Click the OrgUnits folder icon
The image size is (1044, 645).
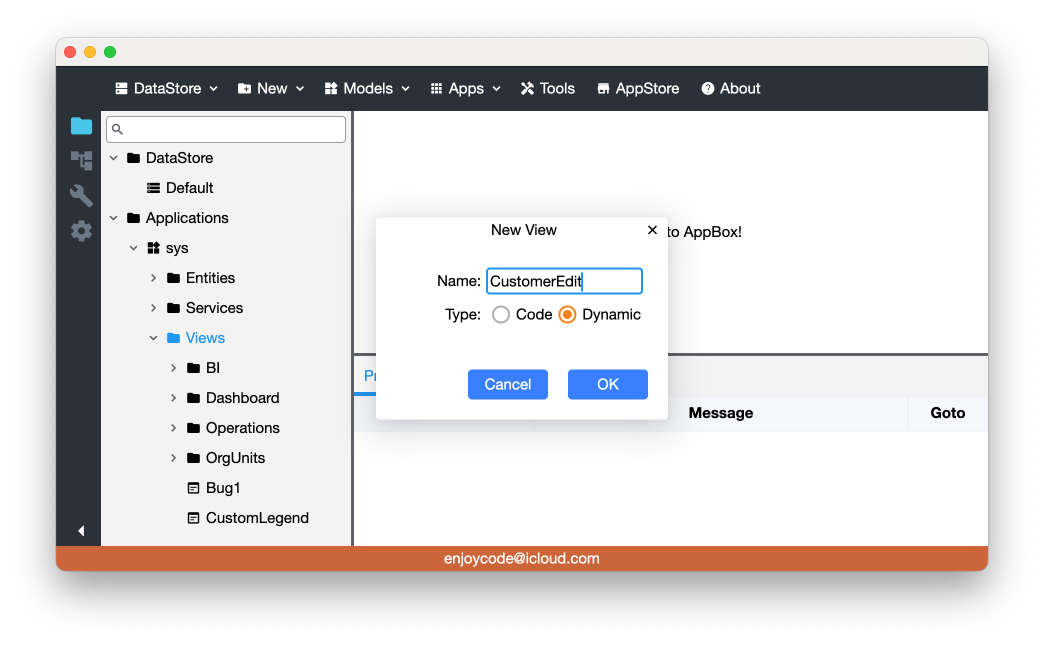click(x=193, y=457)
